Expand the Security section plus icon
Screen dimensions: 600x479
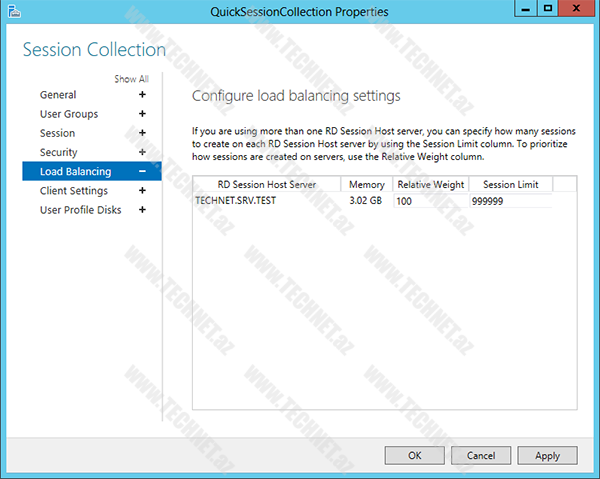point(142,152)
